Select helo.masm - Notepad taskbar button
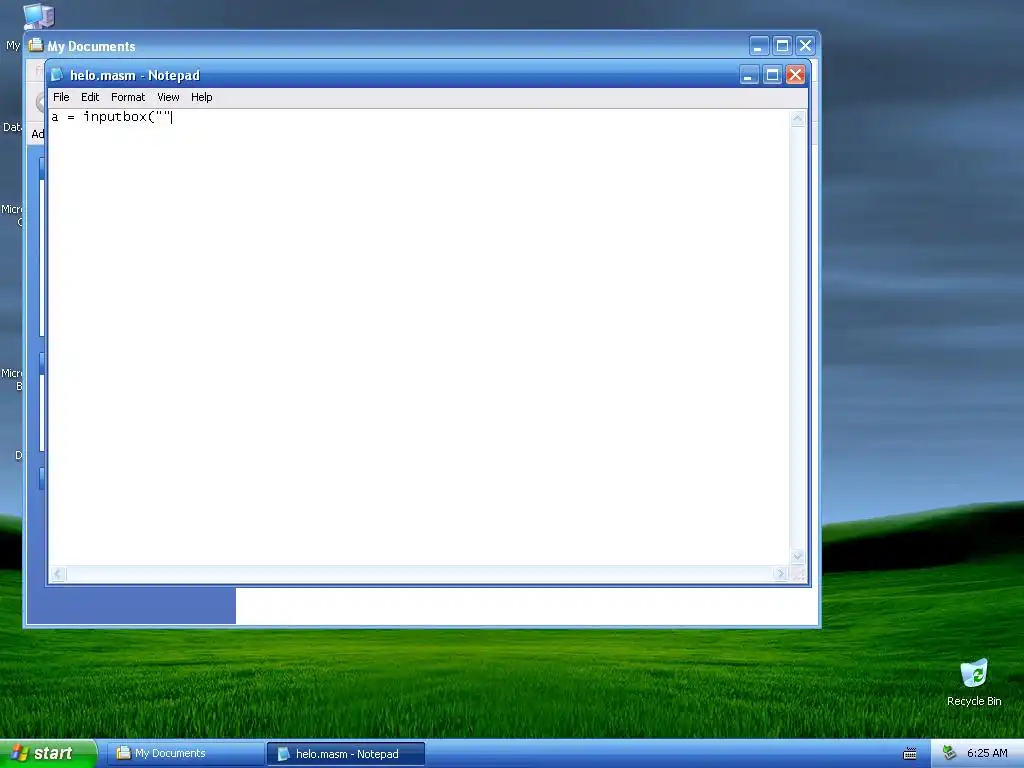This screenshot has width=1024, height=768. 345,754
